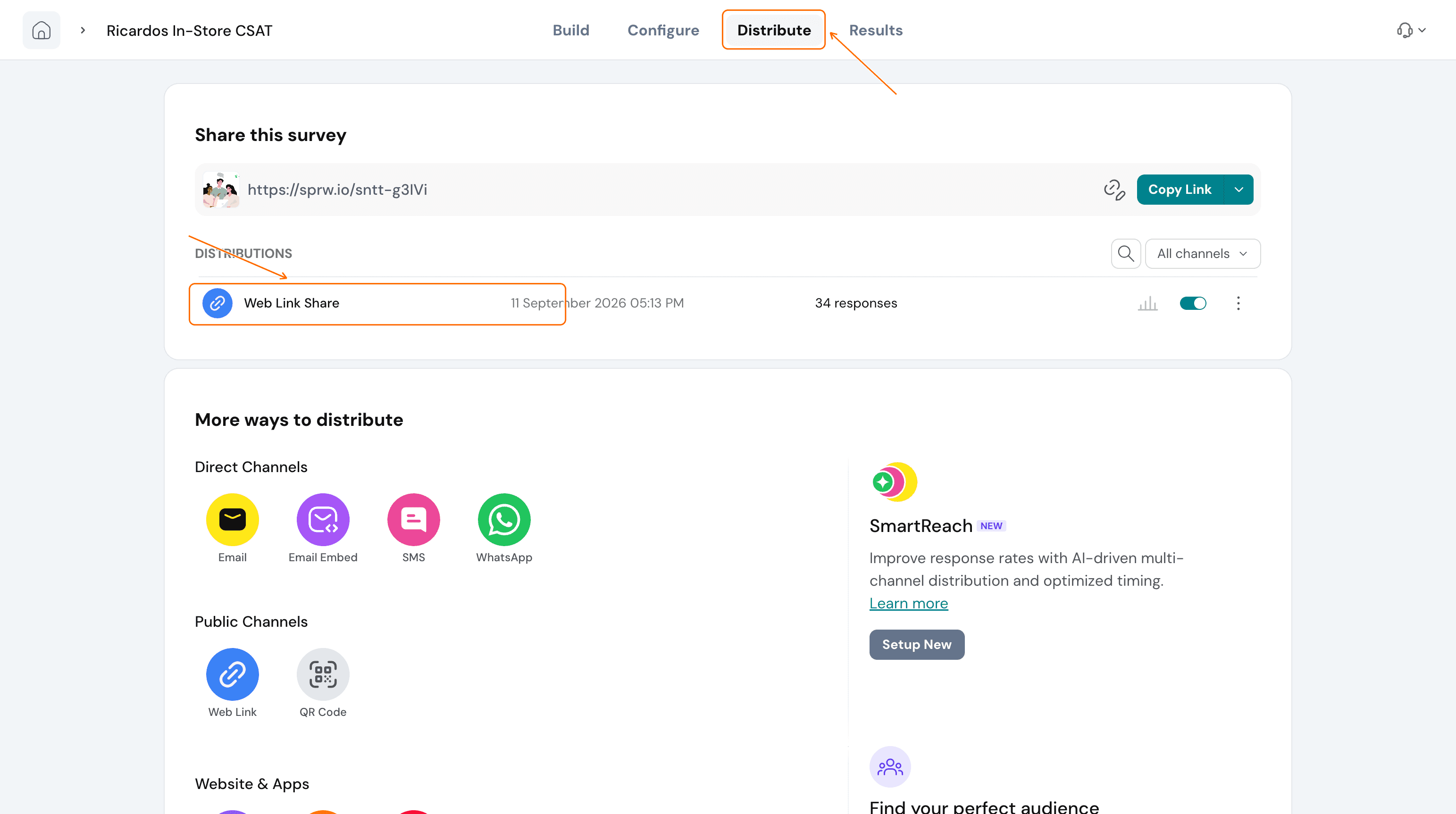Click the SmartReach NEW badge
The height and width of the screenshot is (814, 1456).
point(991,526)
